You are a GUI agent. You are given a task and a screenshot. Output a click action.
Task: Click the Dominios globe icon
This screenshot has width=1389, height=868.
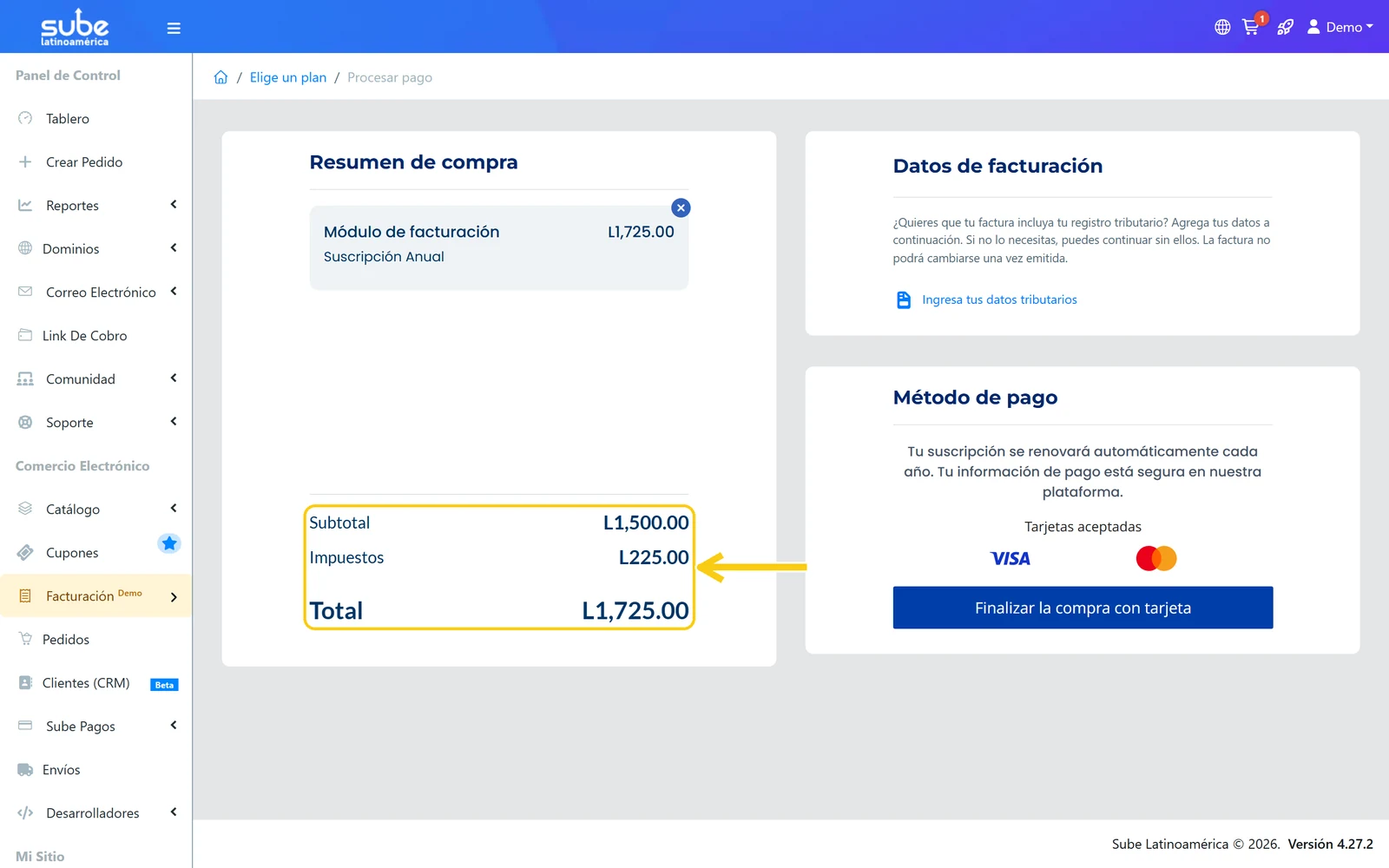pos(25,248)
